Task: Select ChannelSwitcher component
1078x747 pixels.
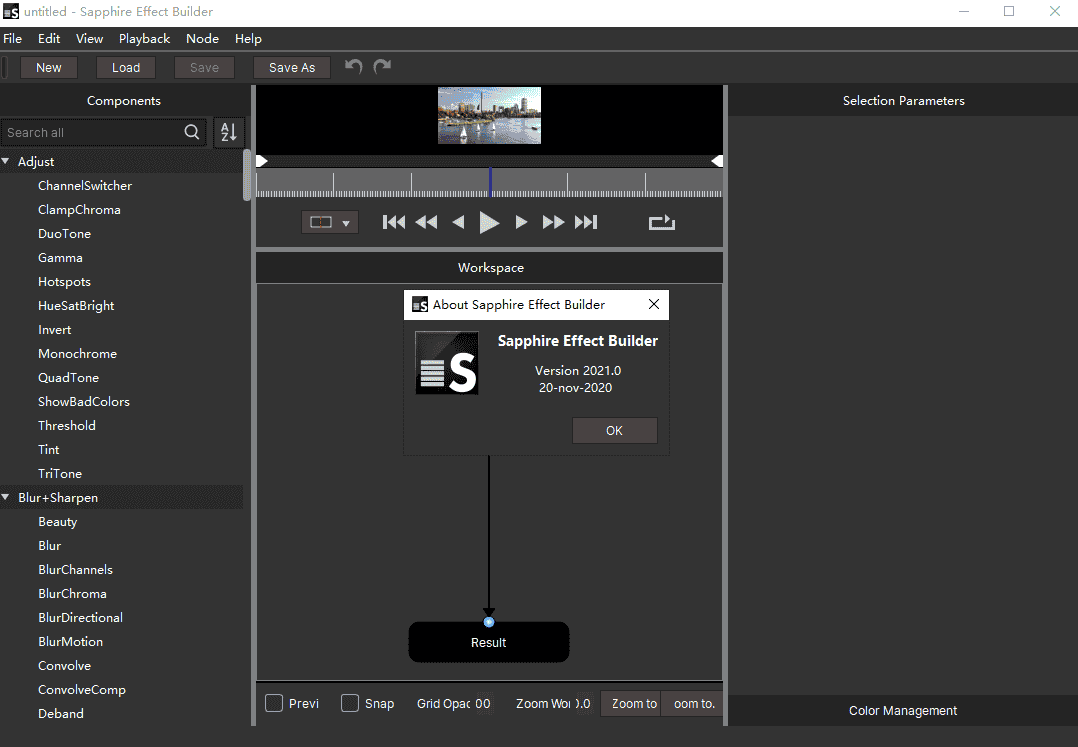Action: tap(85, 186)
